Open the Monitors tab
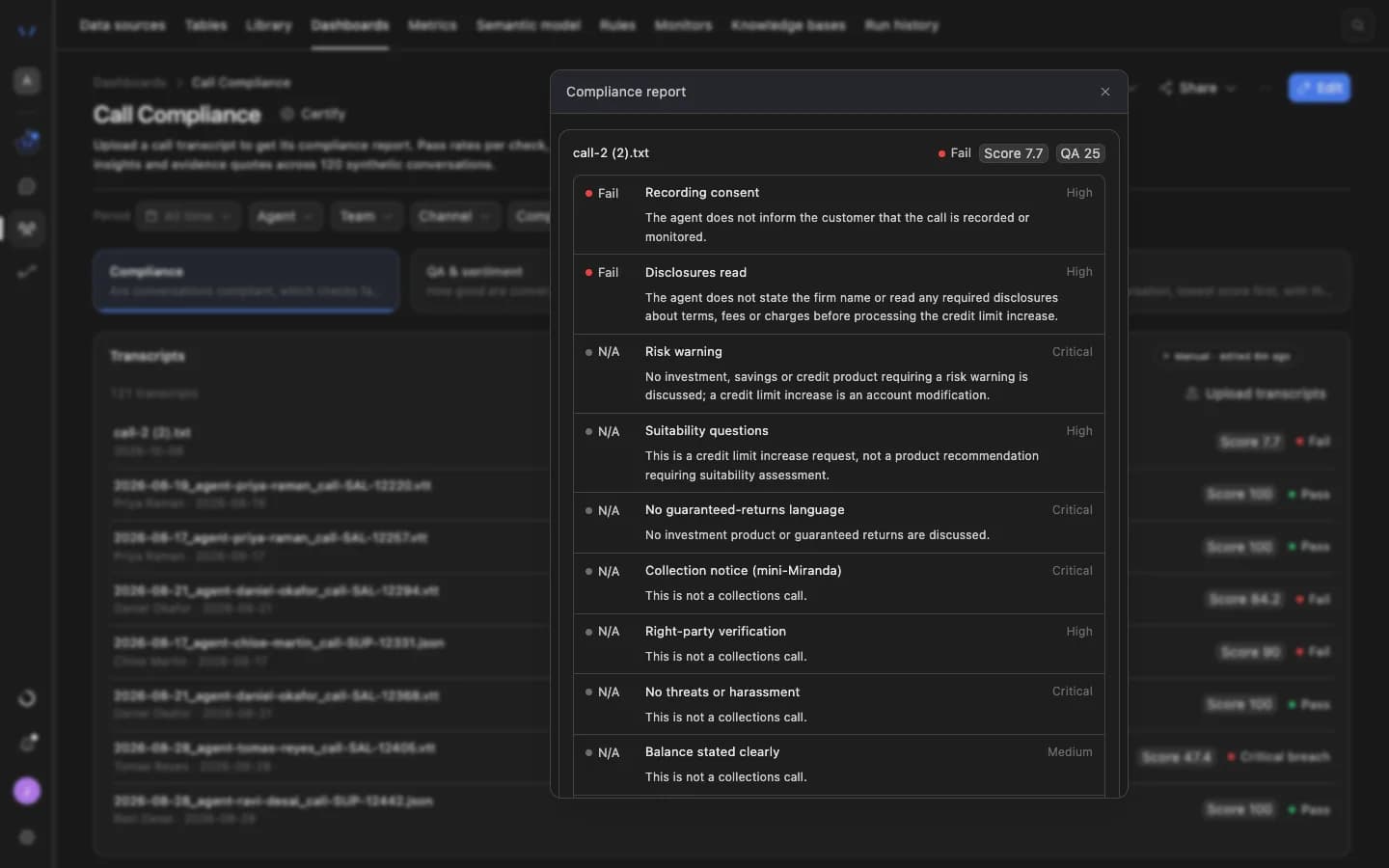 683,25
